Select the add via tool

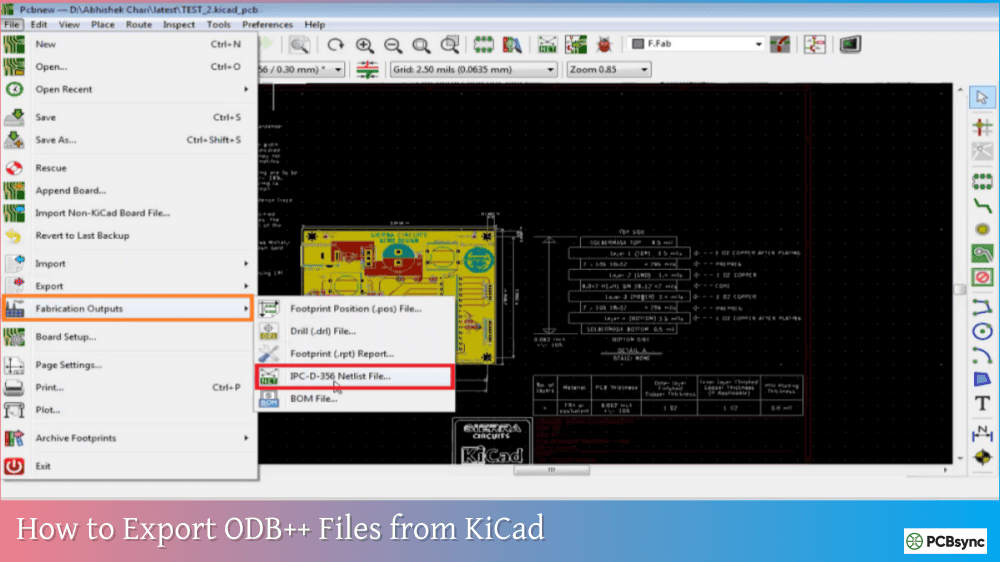coord(982,229)
